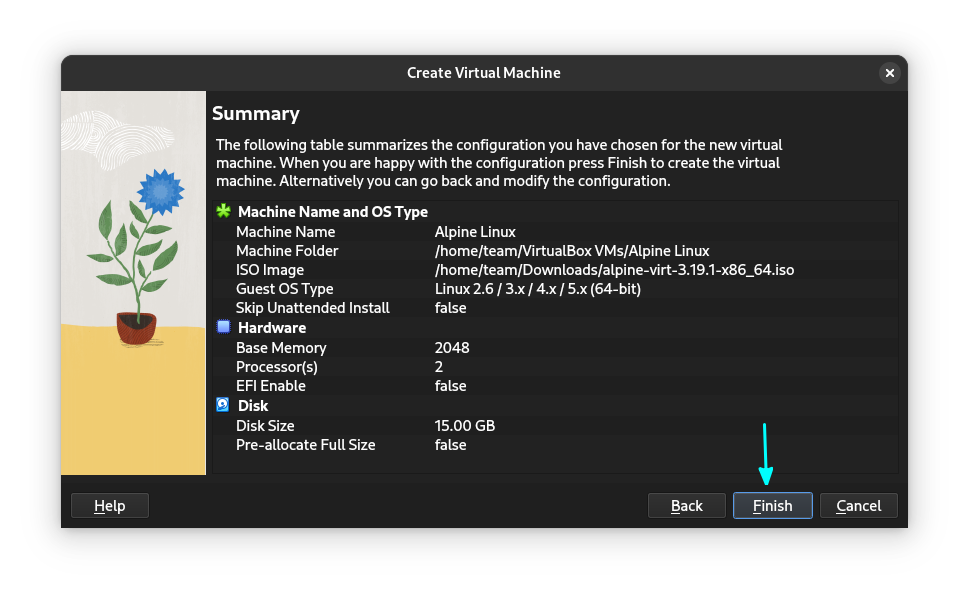The width and height of the screenshot is (969, 595).
Task: Select the Base Memory row
Action: pyautogui.click(x=281, y=348)
